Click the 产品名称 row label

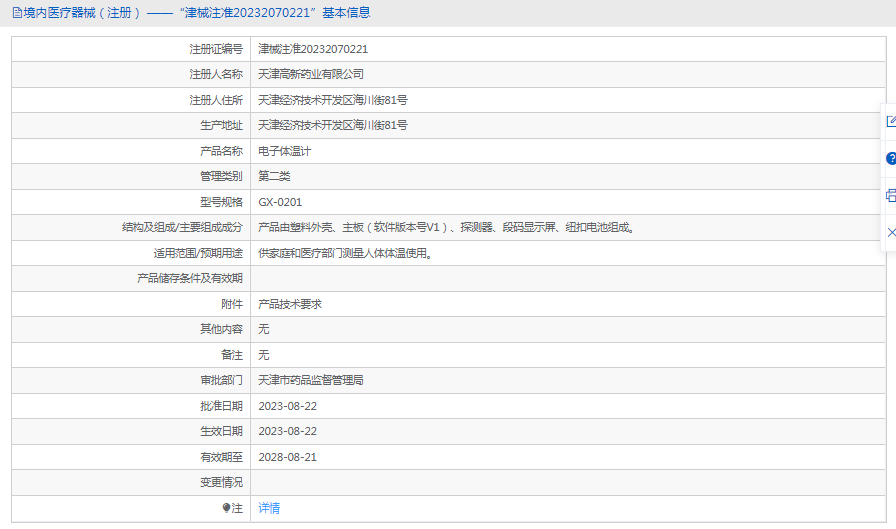(222, 151)
